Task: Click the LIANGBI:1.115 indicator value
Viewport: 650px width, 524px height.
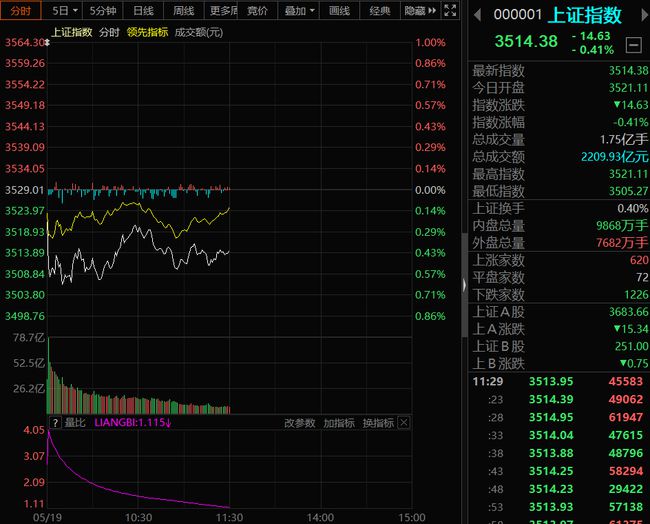Action: [133, 423]
